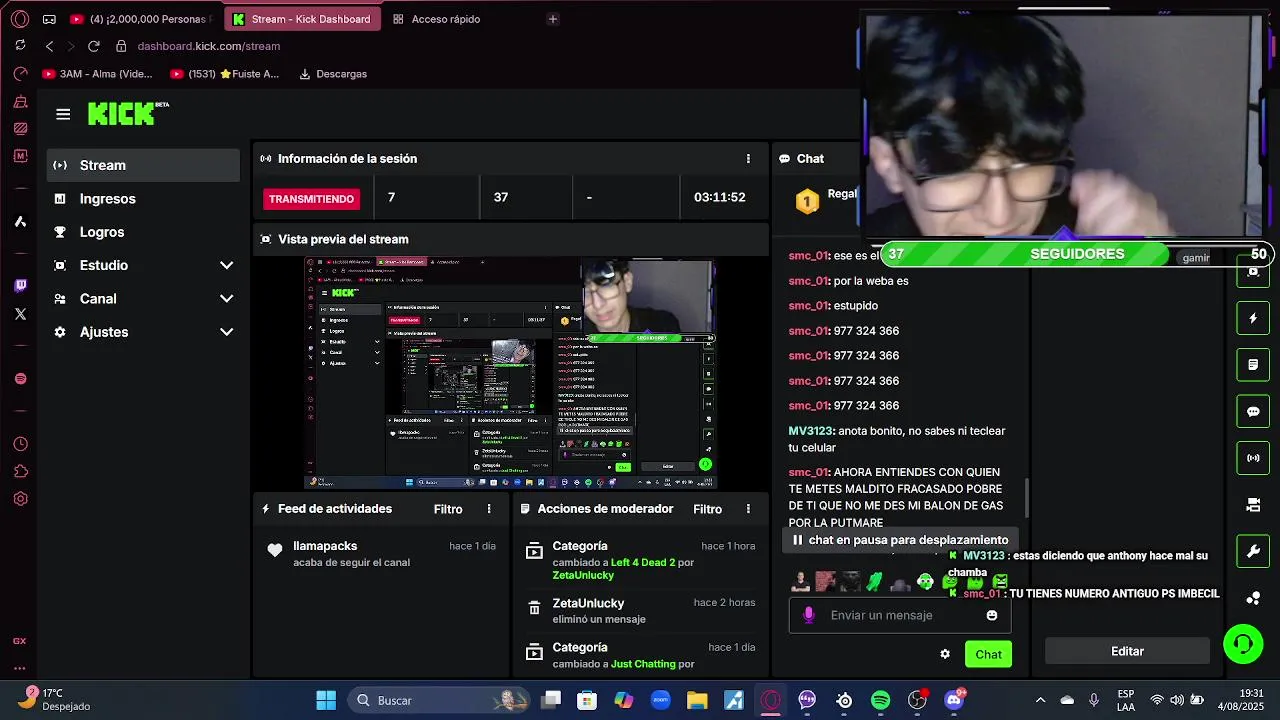Open X (Twitter) in Opera GX sidebar
The image size is (1280, 720).
click(x=20, y=314)
